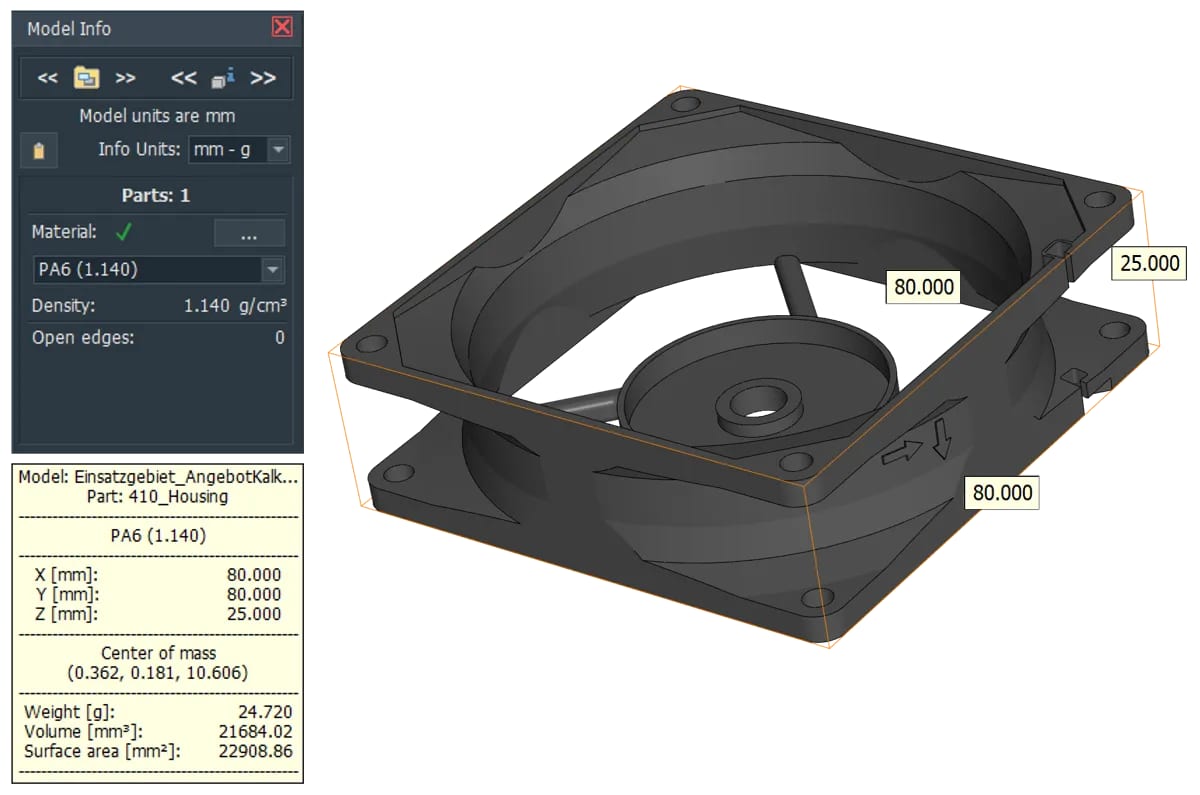Click the Z [mm] value 25.000
Viewport: 1200px width, 795px height.
coord(255,614)
